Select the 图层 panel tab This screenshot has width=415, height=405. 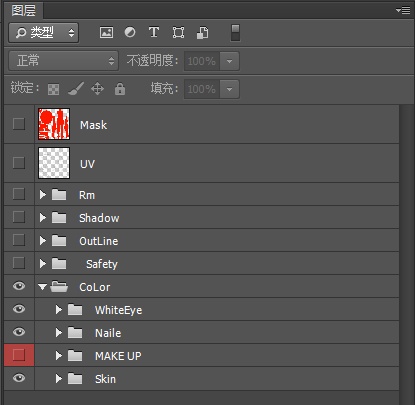pyautogui.click(x=23, y=10)
